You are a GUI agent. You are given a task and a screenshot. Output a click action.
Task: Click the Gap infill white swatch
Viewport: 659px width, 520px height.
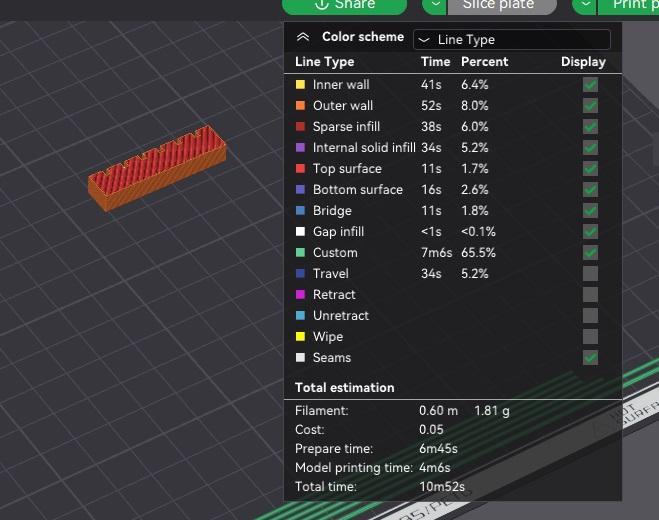point(300,232)
